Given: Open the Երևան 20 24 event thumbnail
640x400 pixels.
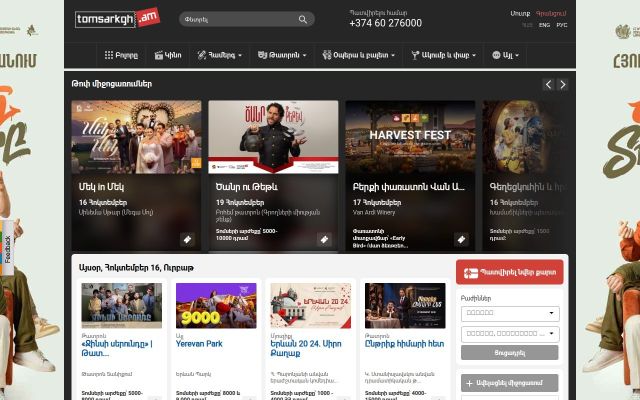Looking at the screenshot, I should [311, 306].
